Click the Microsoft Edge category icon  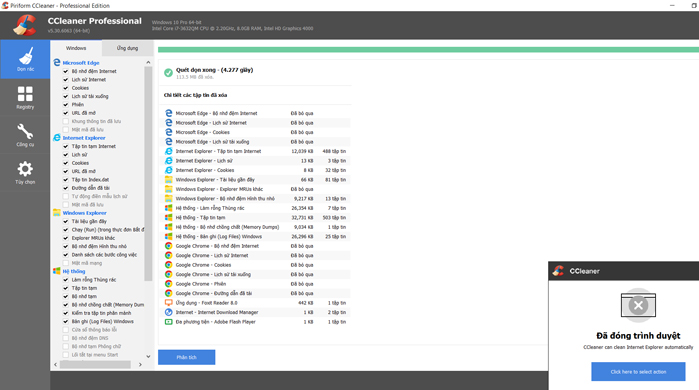click(x=57, y=62)
